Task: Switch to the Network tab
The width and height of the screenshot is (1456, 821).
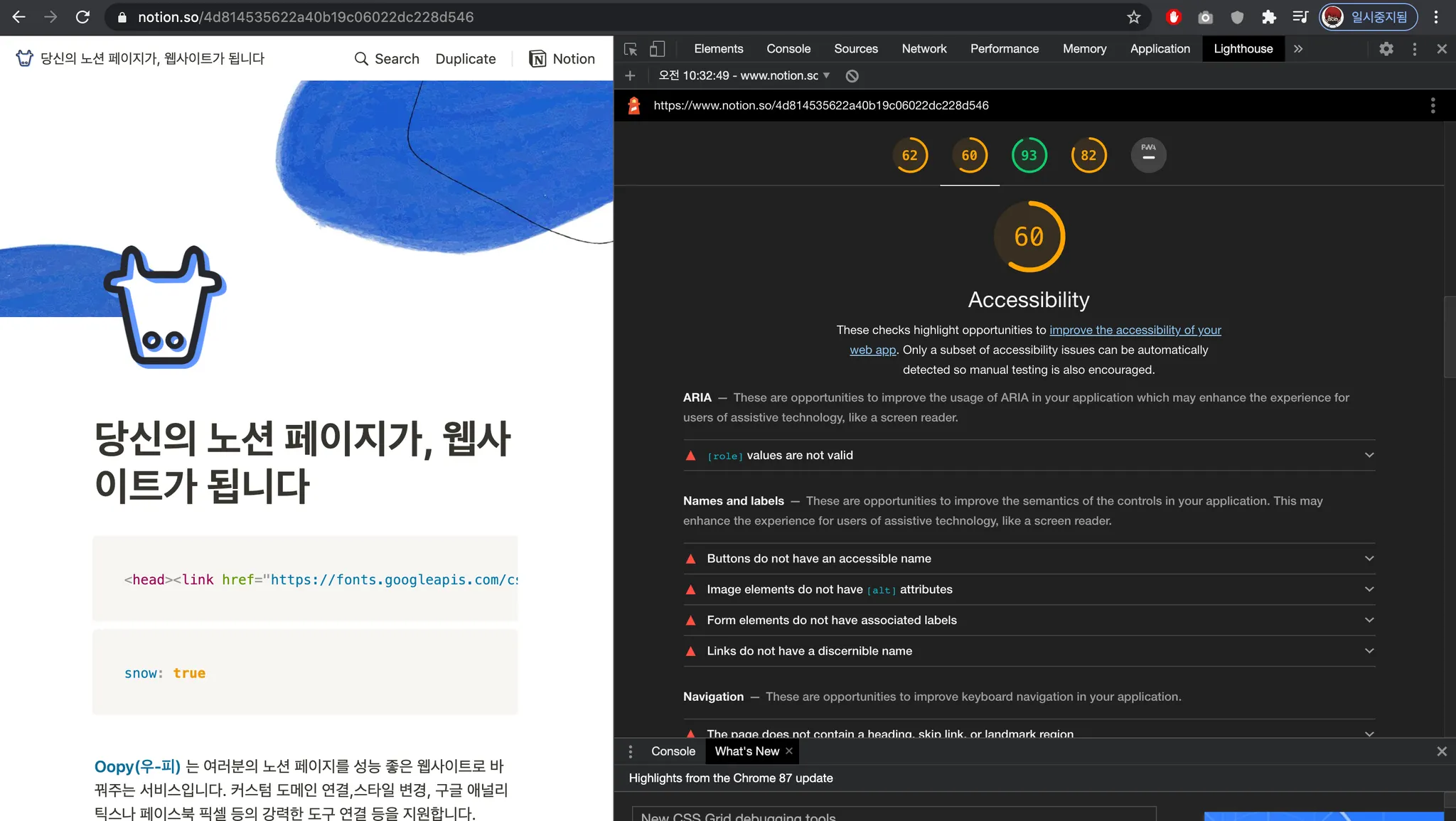Action: point(924,49)
